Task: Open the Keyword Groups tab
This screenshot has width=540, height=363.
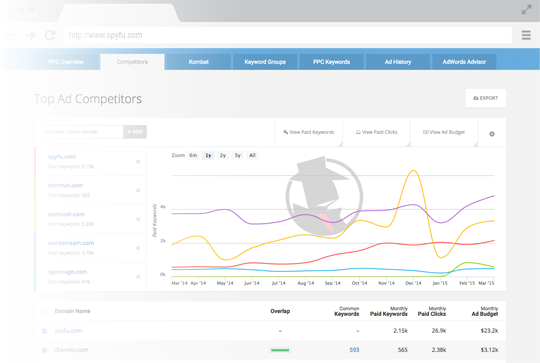Action: tap(265, 62)
